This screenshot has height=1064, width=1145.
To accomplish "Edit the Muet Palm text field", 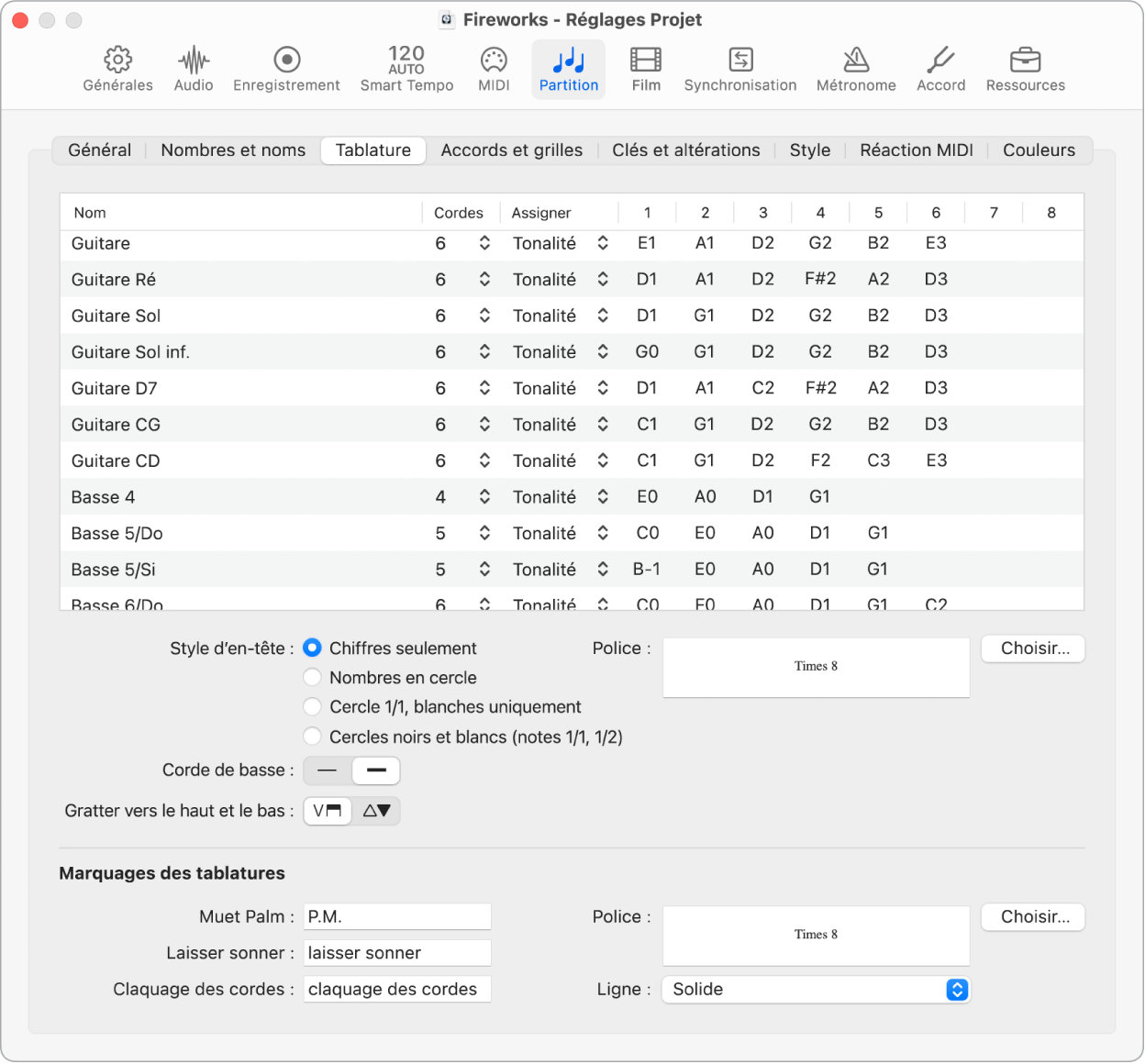I will (x=396, y=916).
